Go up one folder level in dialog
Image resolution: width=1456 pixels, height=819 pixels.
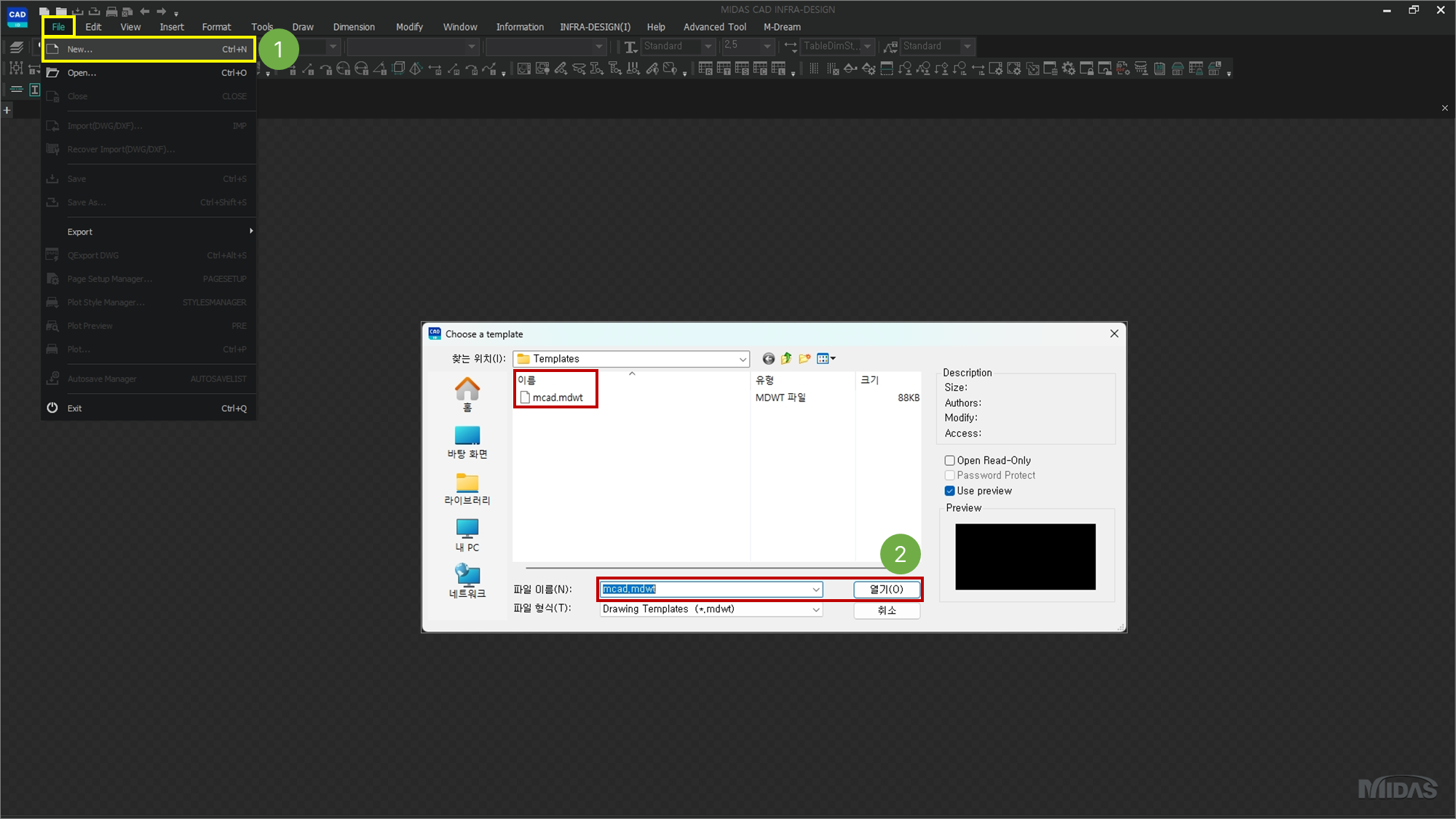[x=786, y=358]
